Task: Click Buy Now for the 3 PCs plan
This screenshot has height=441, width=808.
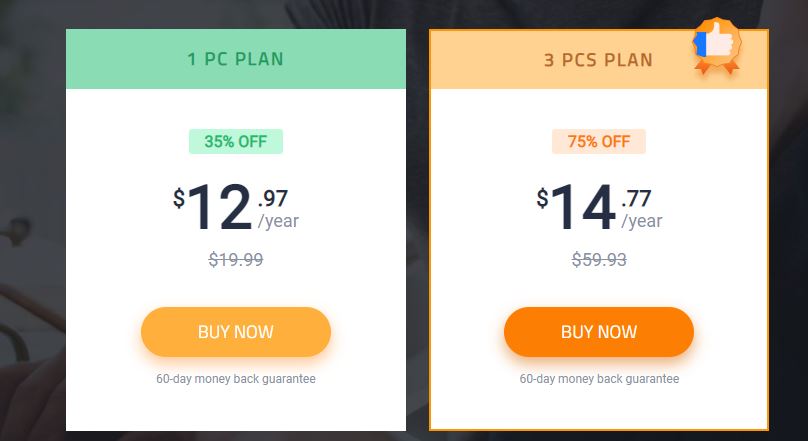Action: pyautogui.click(x=599, y=332)
